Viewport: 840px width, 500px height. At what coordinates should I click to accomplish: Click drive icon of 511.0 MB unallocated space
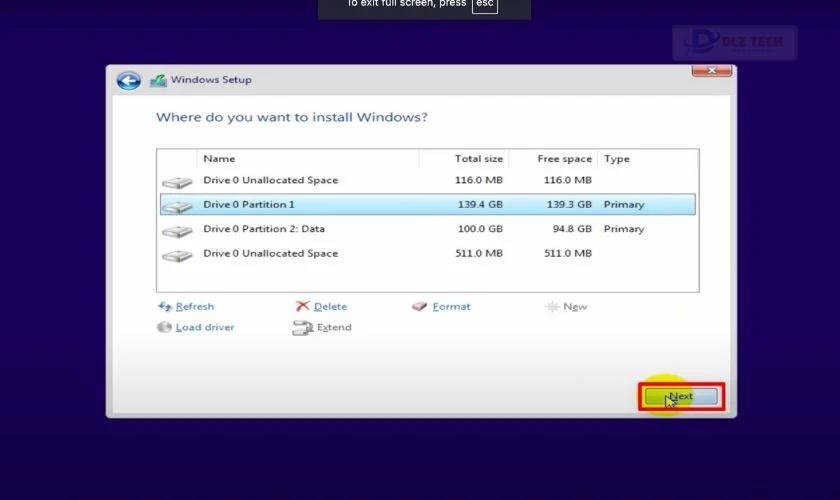[177, 256]
